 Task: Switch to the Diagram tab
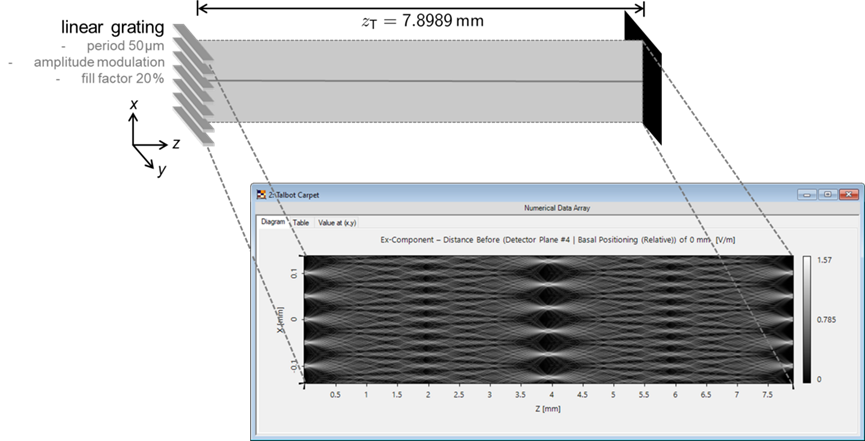click(x=273, y=222)
